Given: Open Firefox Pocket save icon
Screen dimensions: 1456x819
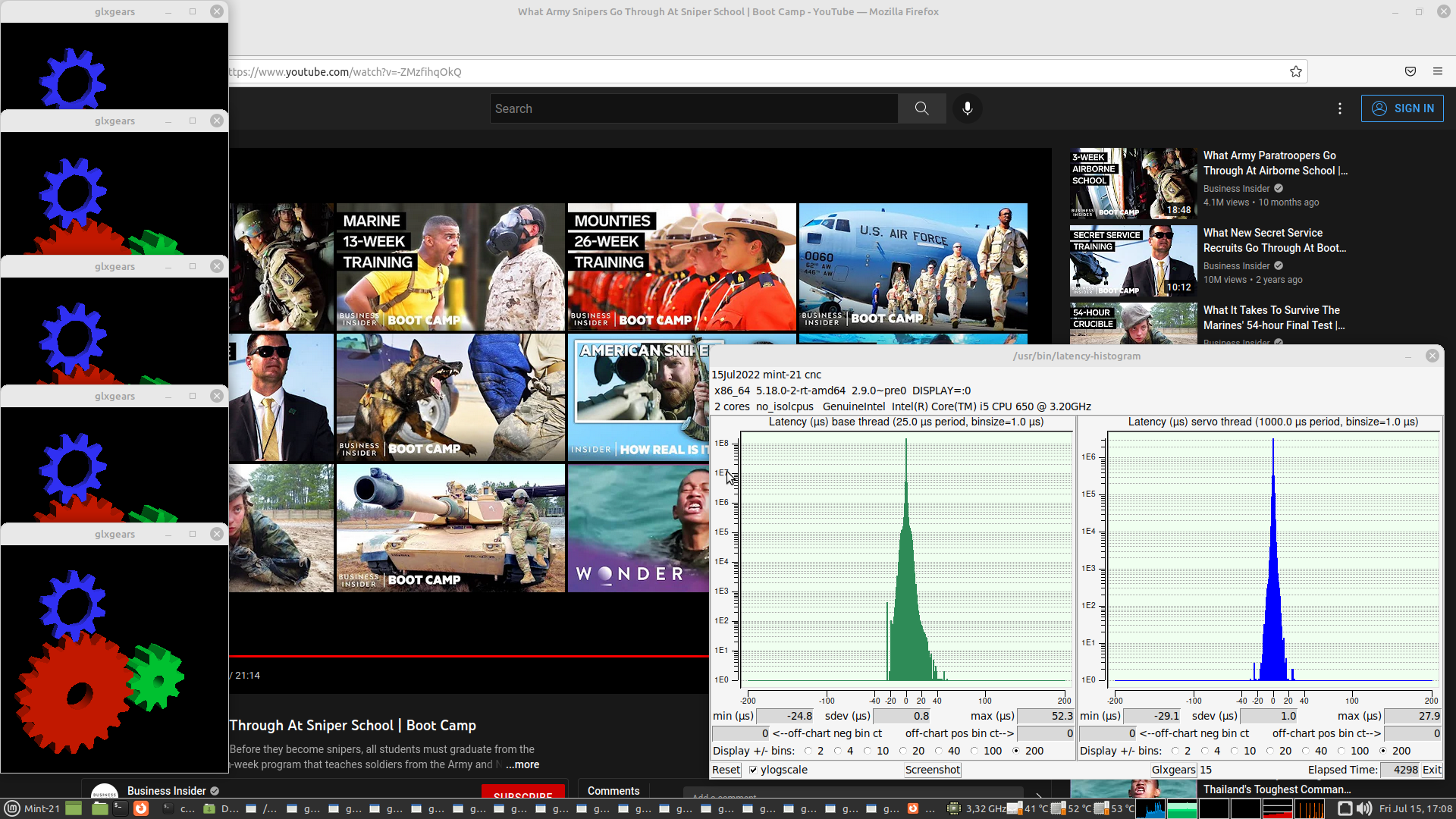Looking at the screenshot, I should [x=1410, y=71].
